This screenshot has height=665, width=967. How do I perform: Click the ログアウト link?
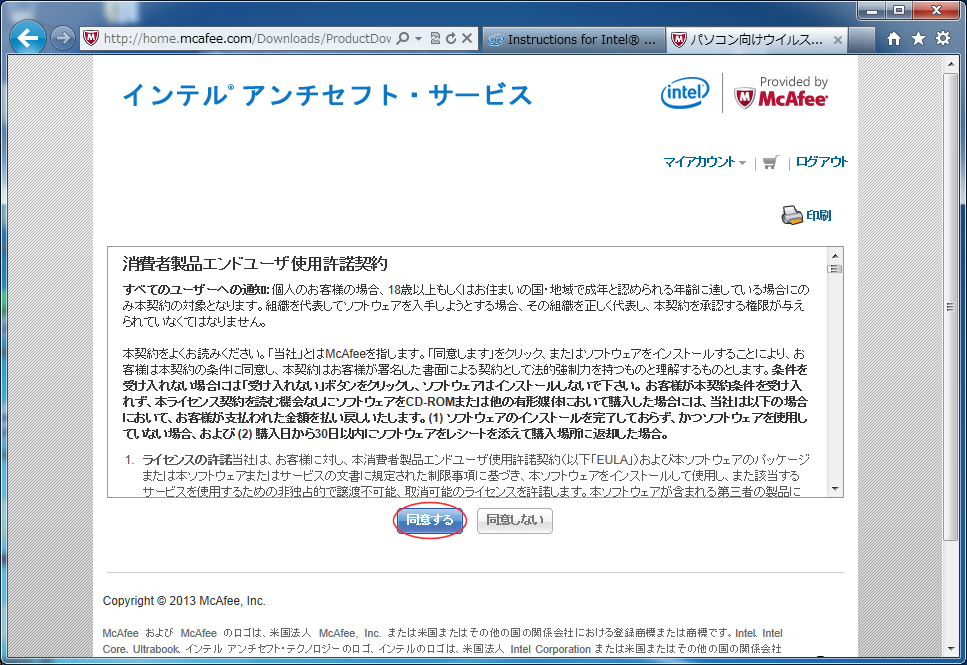coord(821,162)
